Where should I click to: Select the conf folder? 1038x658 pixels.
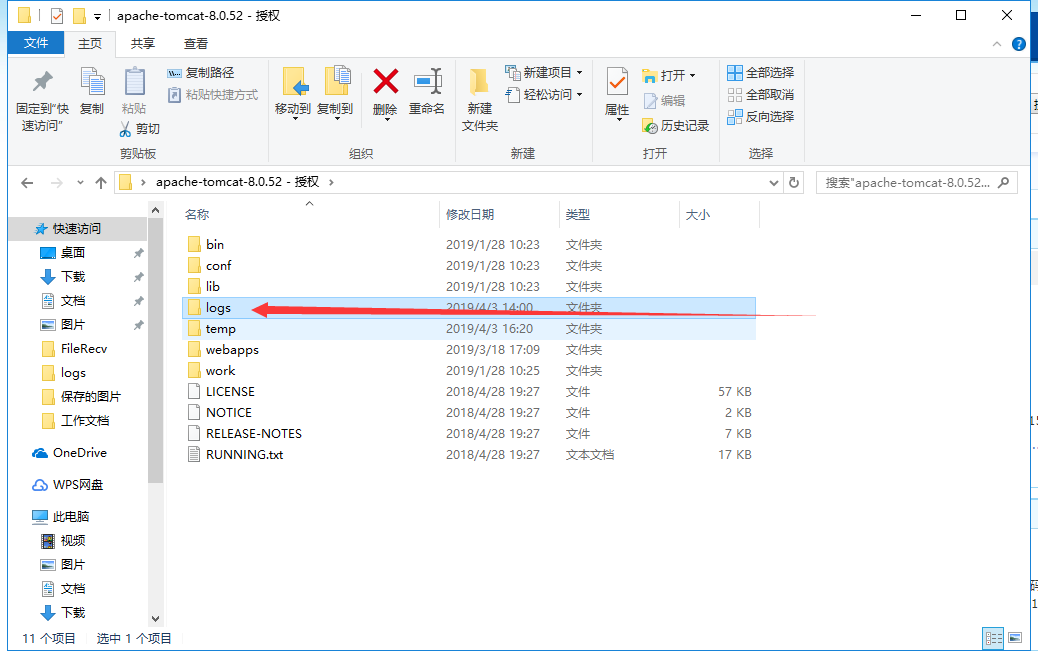point(469,265)
